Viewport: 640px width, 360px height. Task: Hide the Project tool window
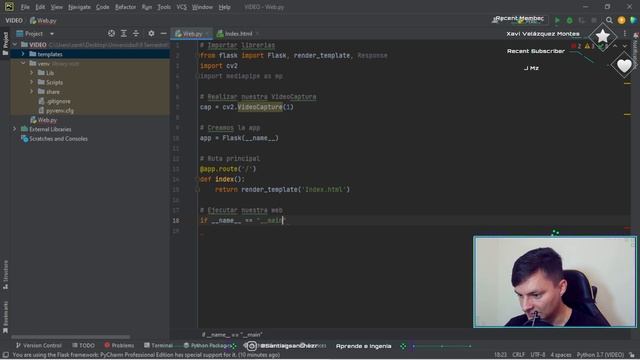[163, 33]
